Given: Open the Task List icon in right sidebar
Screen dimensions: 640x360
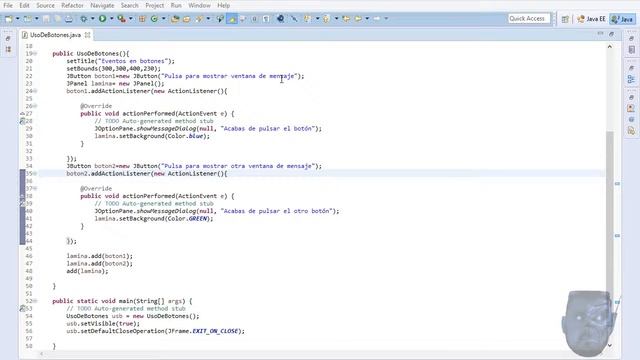Looking at the screenshot, I should click(631, 49).
